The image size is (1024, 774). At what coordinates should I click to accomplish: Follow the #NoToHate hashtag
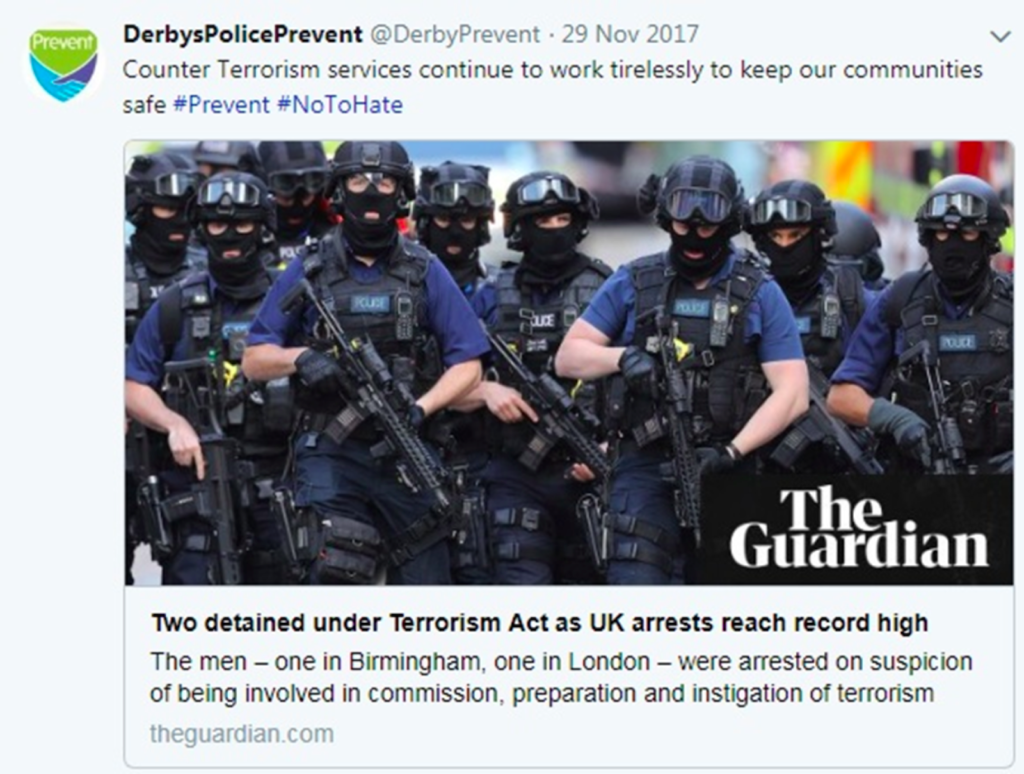click(340, 105)
